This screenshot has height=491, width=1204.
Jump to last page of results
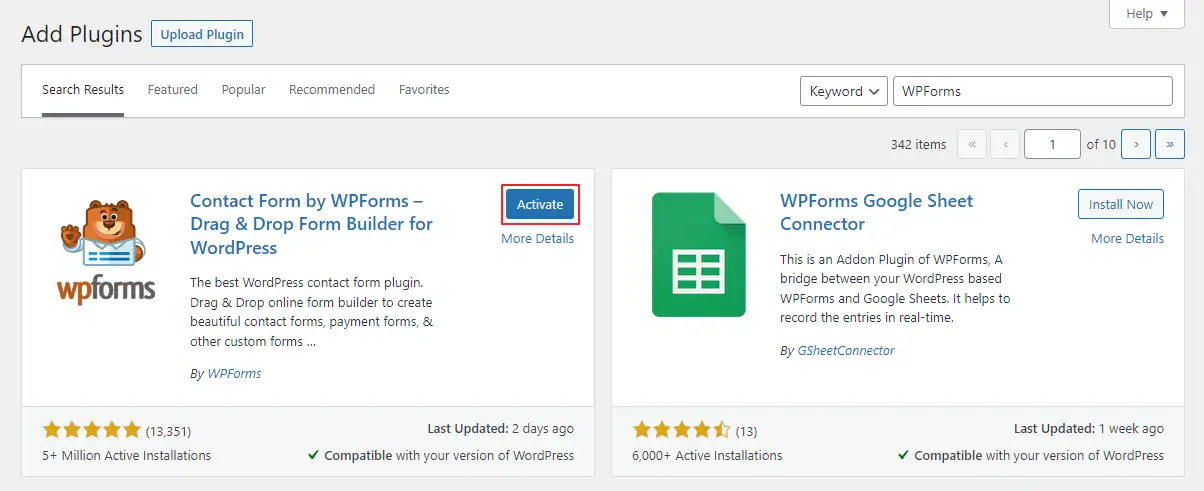[x=1170, y=144]
